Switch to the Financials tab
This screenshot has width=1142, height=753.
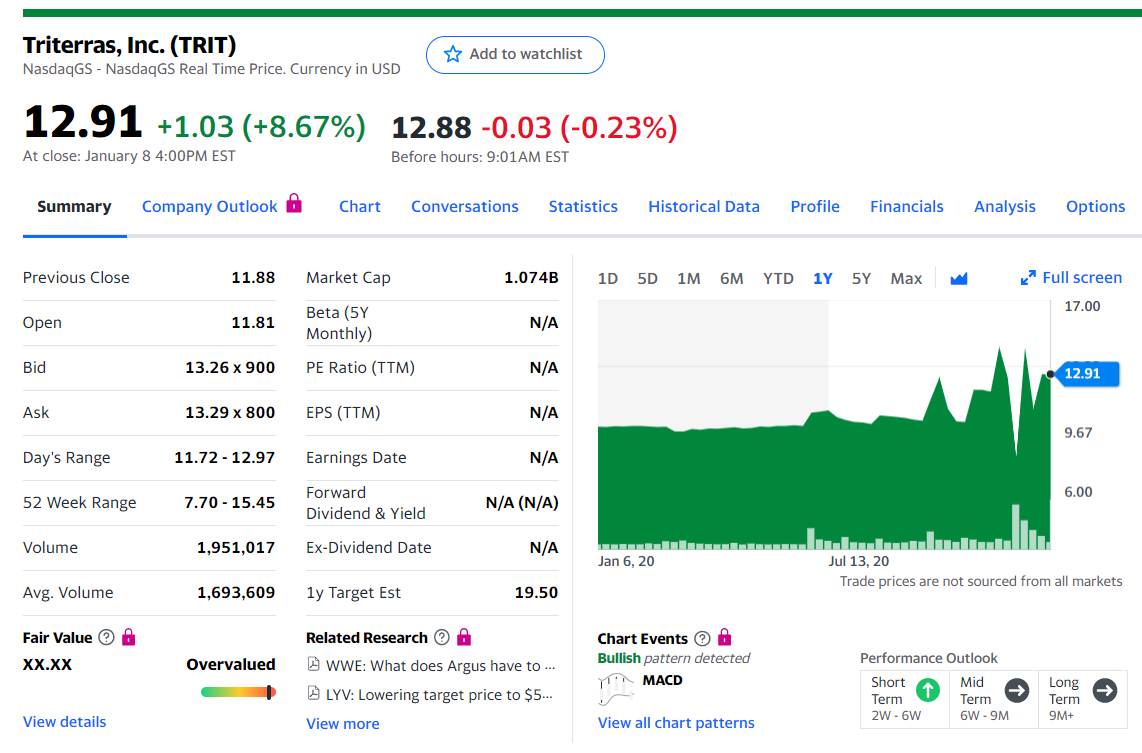(x=907, y=207)
